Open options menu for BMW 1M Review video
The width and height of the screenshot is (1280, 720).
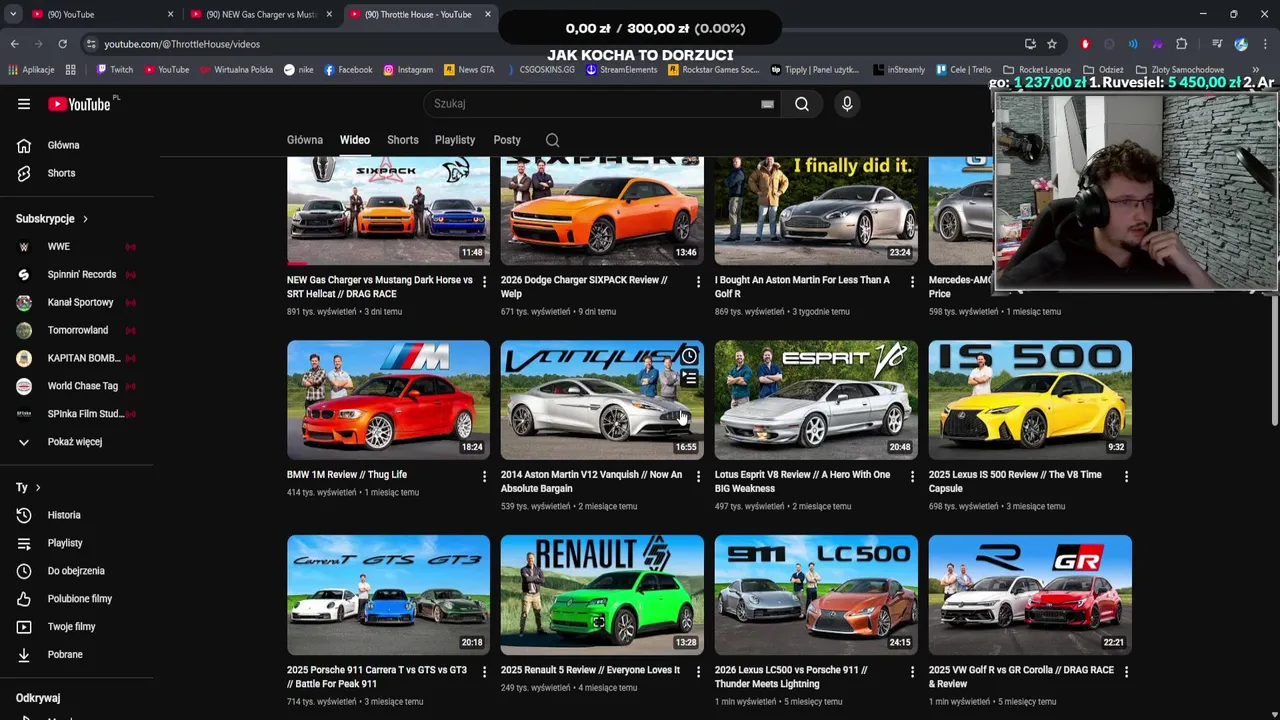pyautogui.click(x=484, y=477)
